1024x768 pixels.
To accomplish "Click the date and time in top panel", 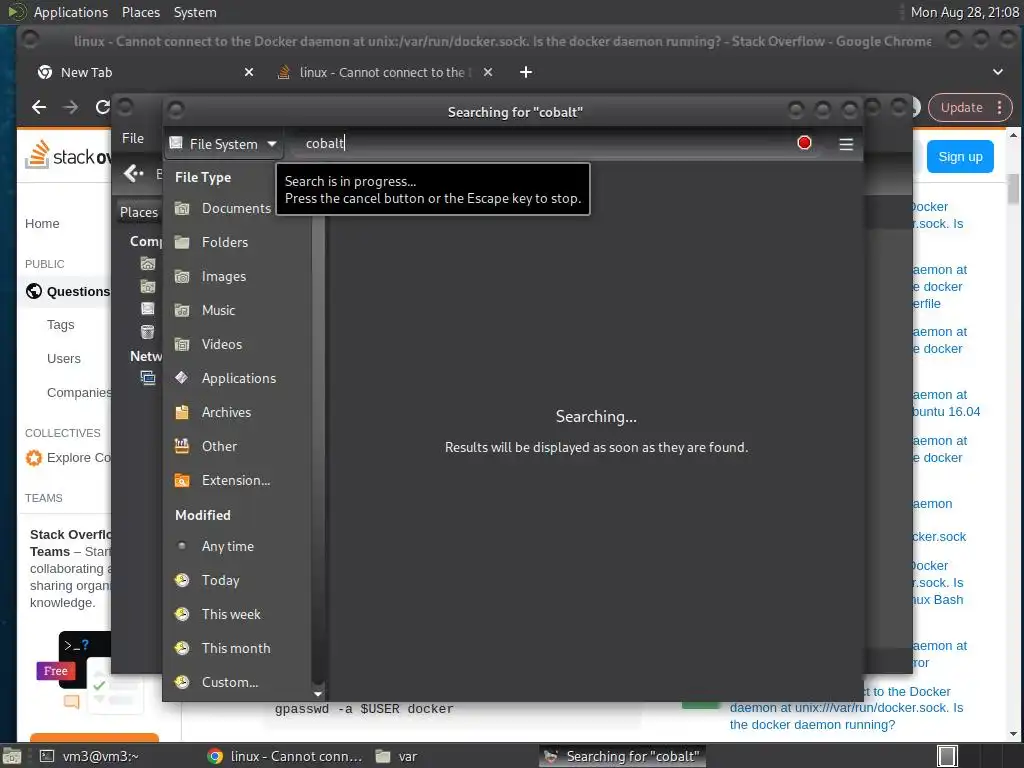I will coord(964,12).
